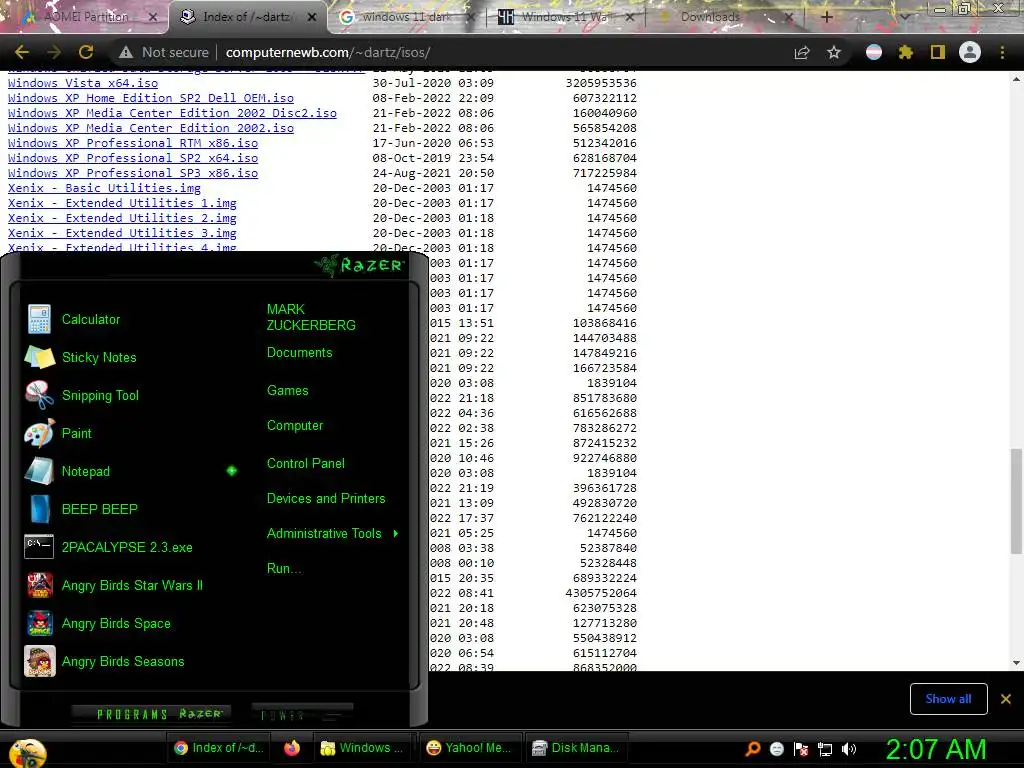Click Show all in downloads bar
The image size is (1024, 768).
948,699
